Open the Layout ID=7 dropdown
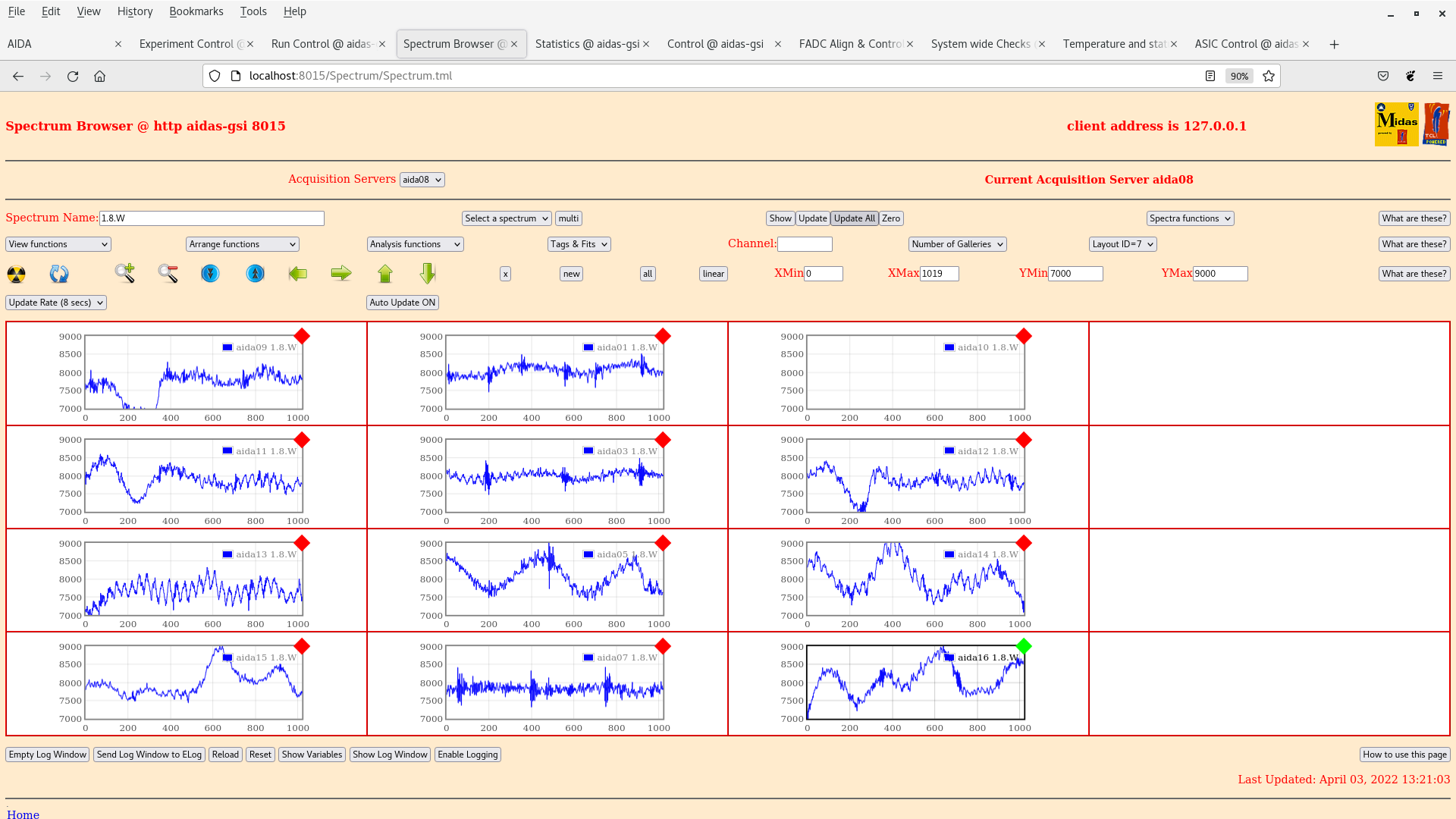The width and height of the screenshot is (1456, 819). (1123, 244)
